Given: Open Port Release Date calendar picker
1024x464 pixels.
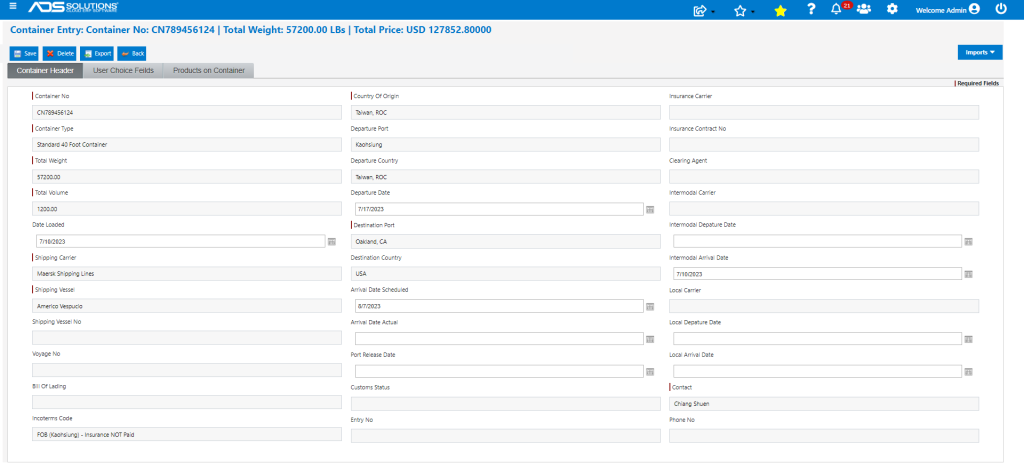Looking at the screenshot, I should point(650,371).
